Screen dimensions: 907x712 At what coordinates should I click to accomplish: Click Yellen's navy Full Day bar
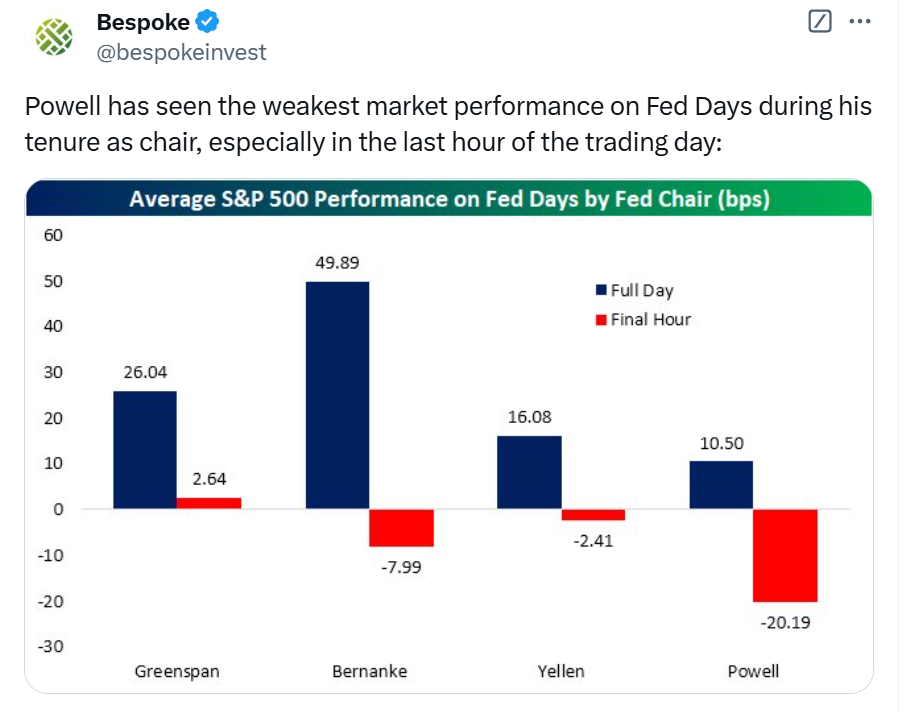[529, 472]
